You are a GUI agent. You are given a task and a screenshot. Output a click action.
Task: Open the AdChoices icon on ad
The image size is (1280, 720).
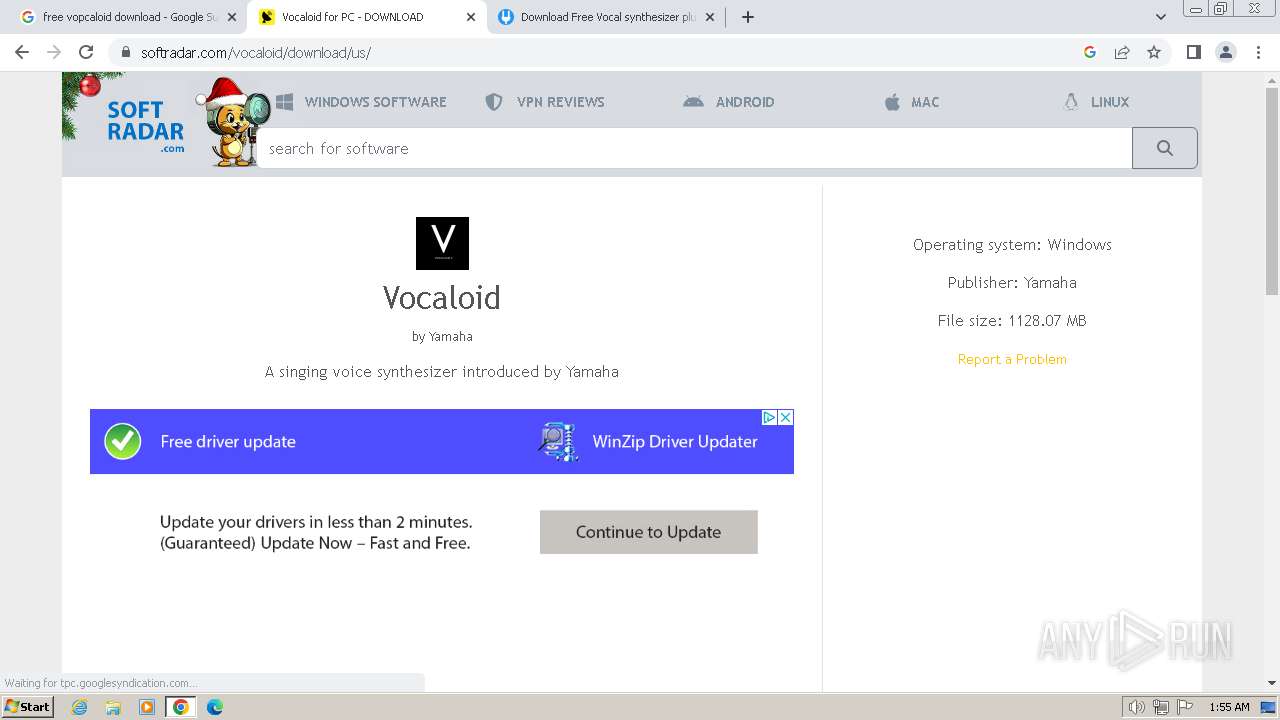[770, 417]
